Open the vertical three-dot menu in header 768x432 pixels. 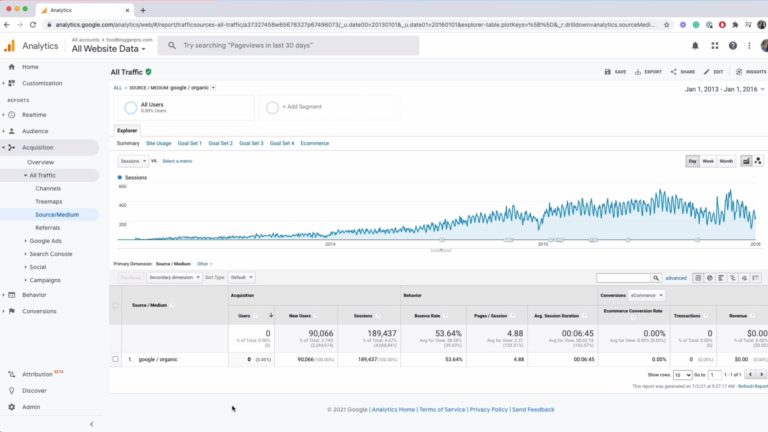point(749,46)
